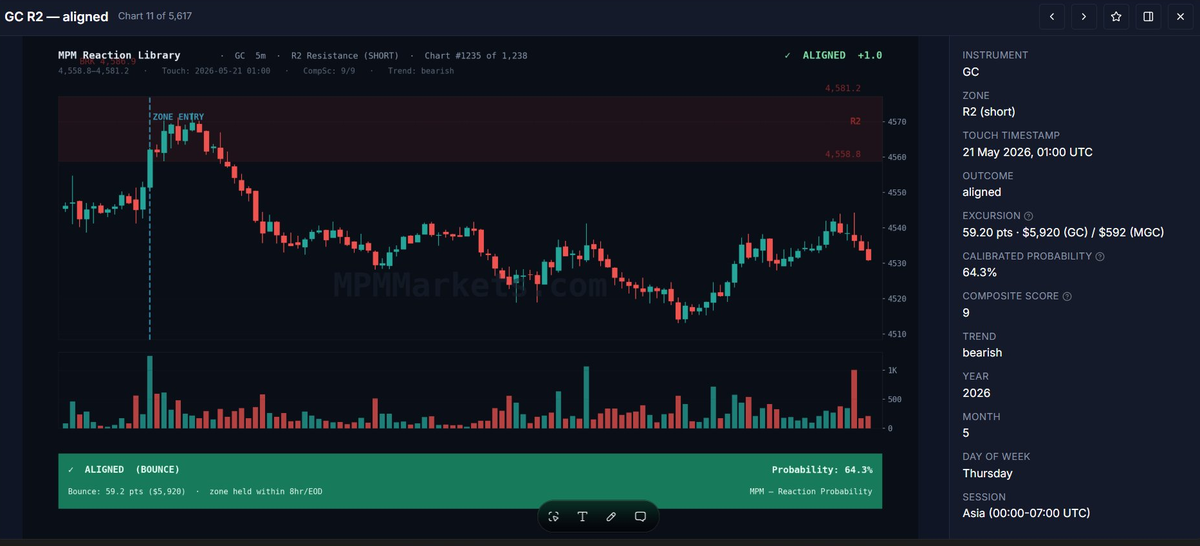1200x546 pixels.
Task: Click the 'R2 (short)' zone value
Action: 988,112
